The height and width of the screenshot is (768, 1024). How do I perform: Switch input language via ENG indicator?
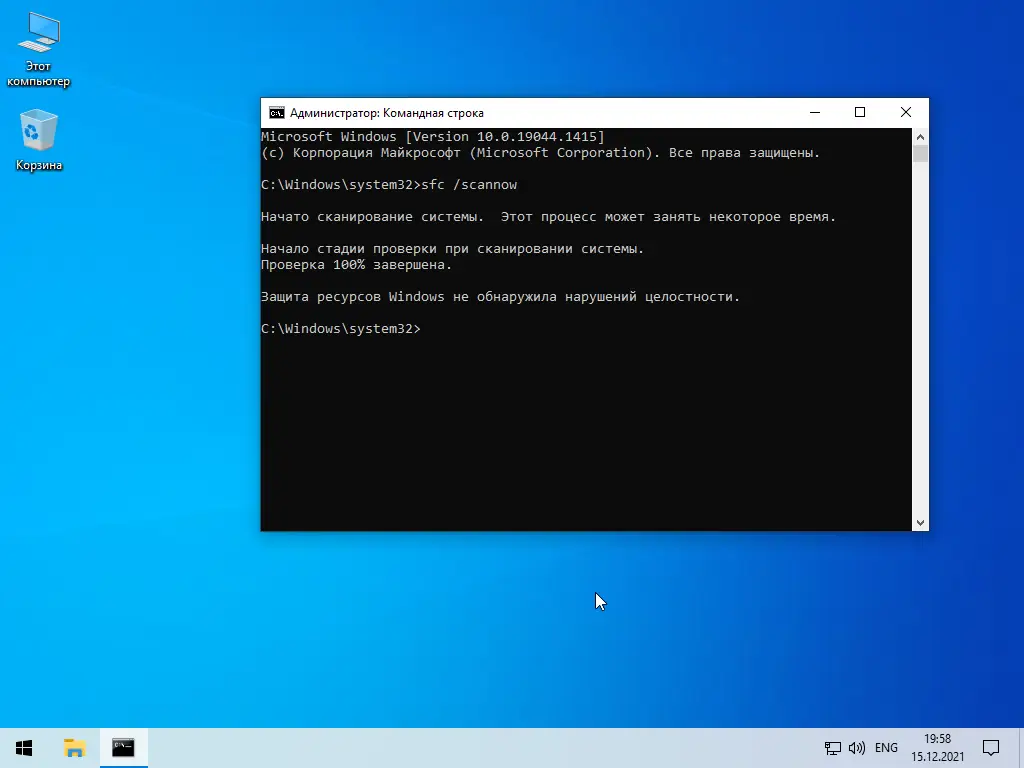pos(886,748)
